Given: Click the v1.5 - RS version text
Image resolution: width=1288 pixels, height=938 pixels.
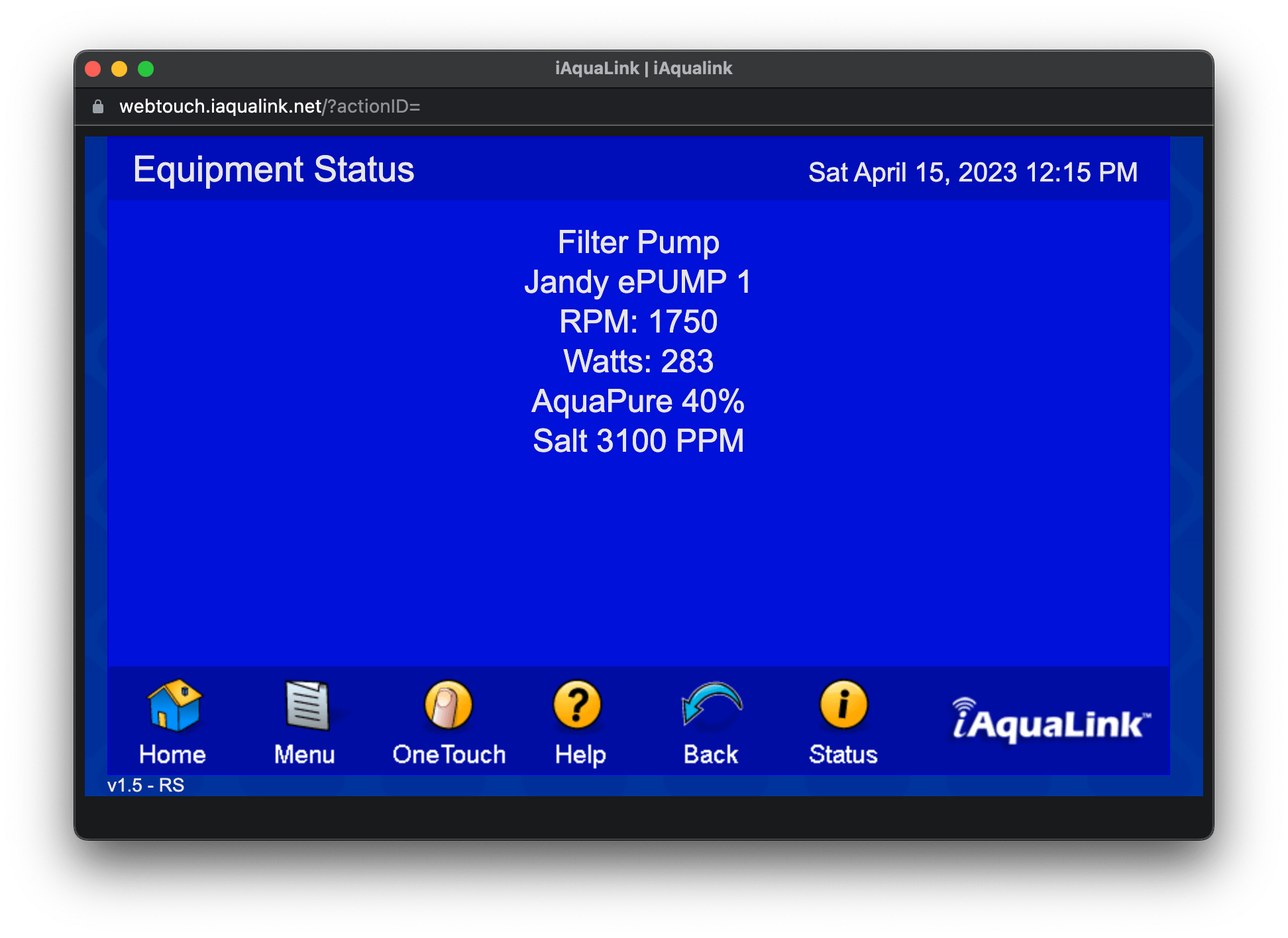Looking at the screenshot, I should [146, 786].
